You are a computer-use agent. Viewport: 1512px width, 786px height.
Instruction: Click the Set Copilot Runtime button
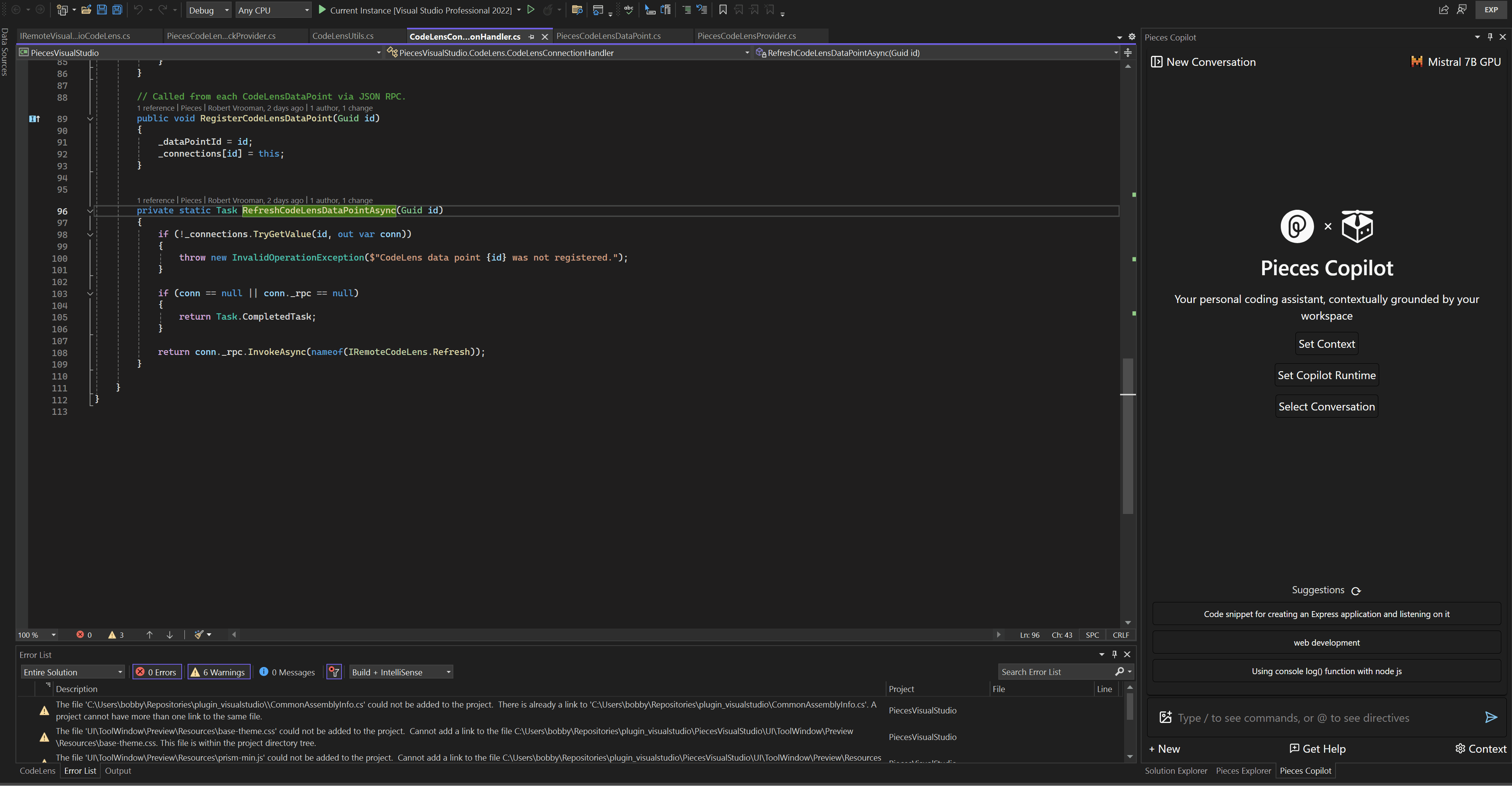tap(1326, 375)
